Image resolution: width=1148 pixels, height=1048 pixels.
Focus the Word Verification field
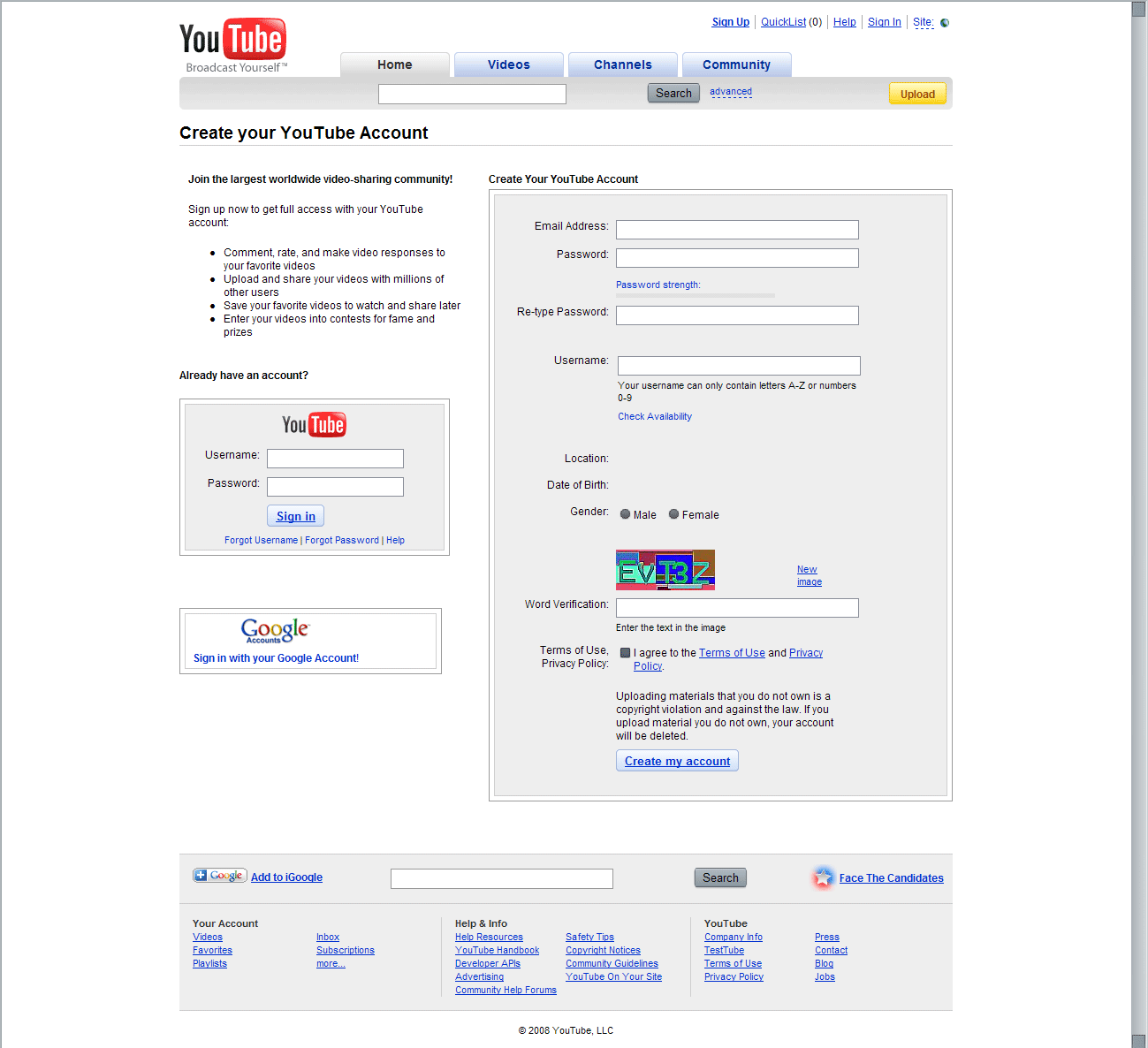pos(737,608)
